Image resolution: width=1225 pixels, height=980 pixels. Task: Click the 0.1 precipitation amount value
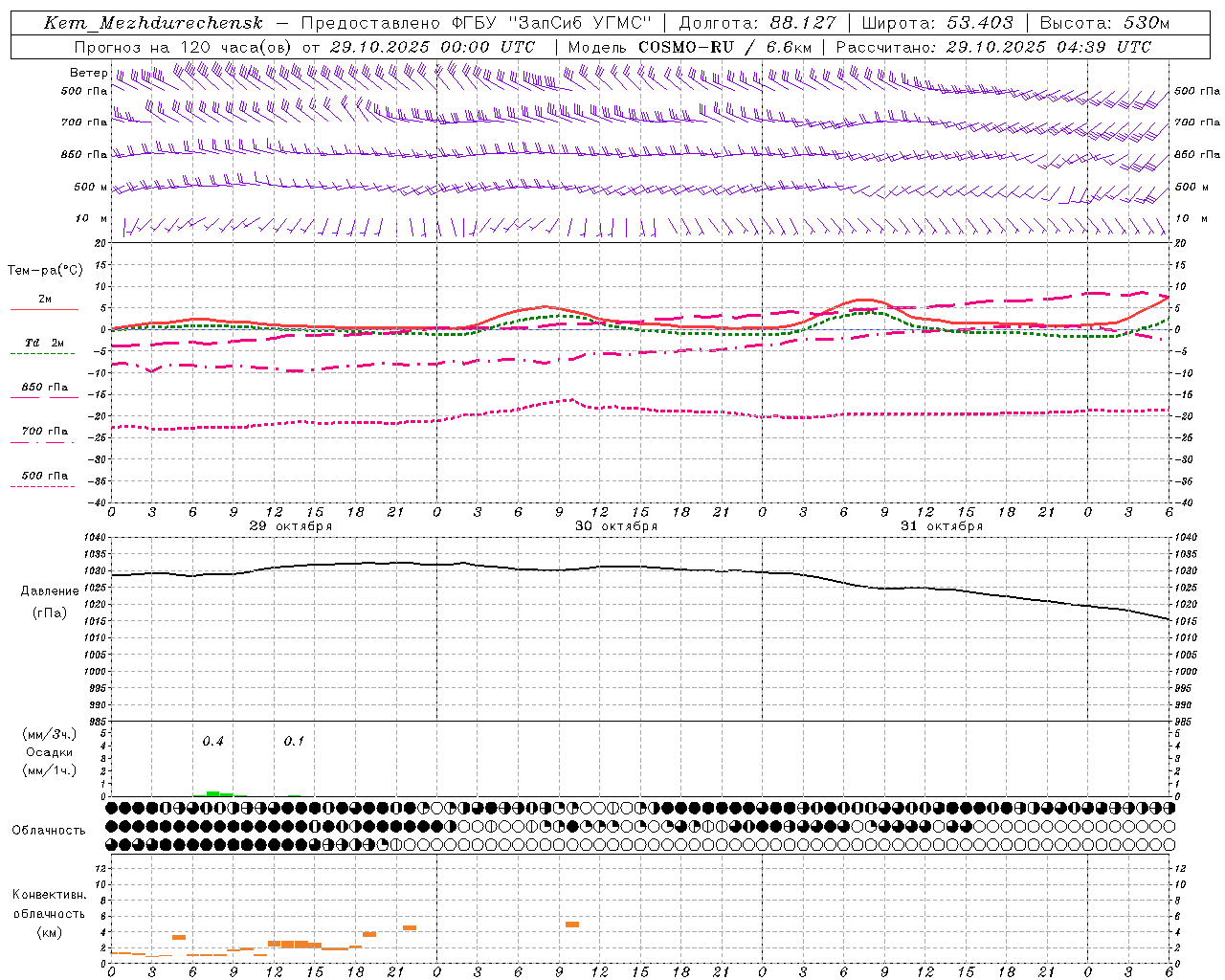(294, 742)
